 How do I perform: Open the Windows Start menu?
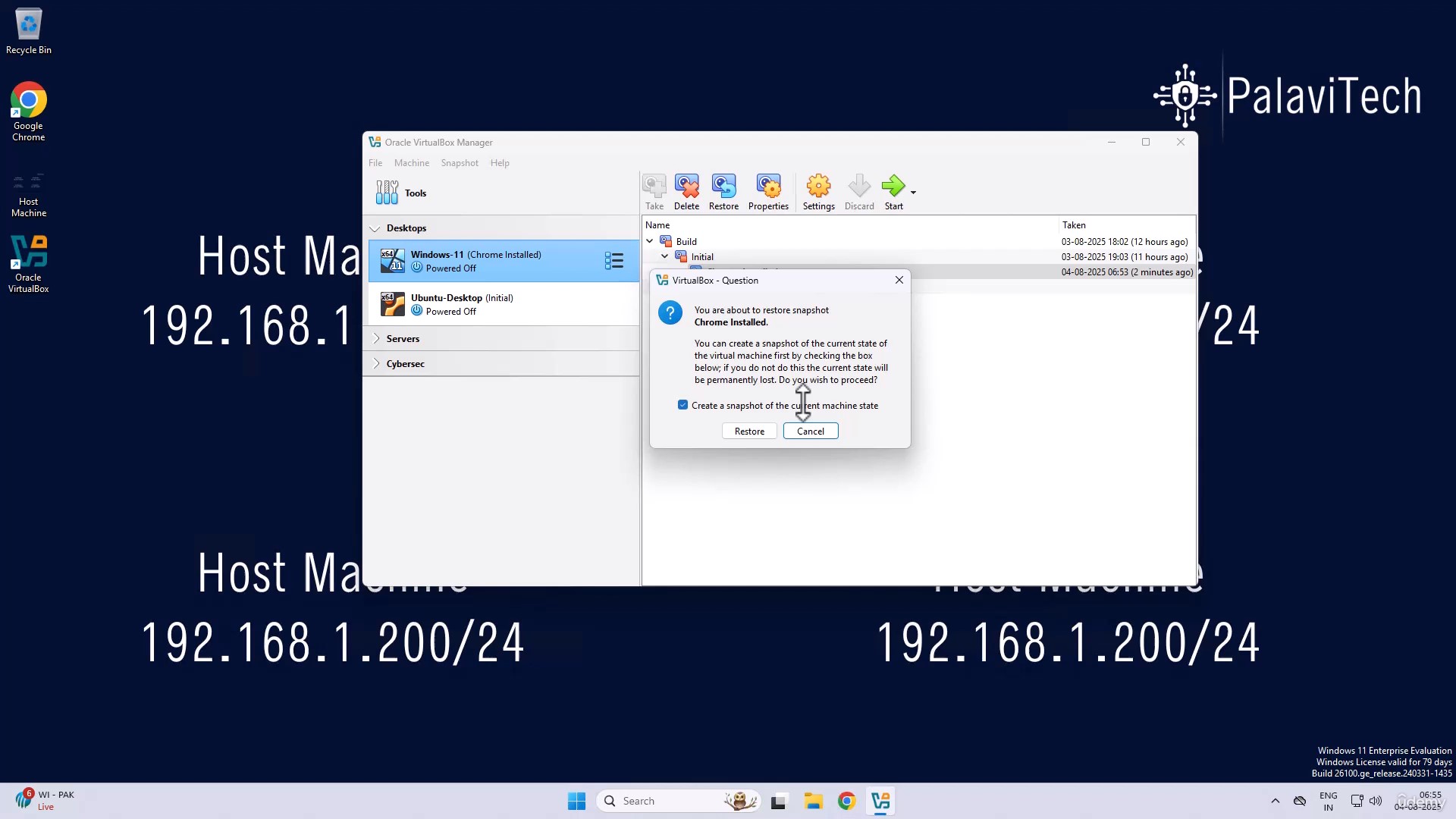(576, 801)
